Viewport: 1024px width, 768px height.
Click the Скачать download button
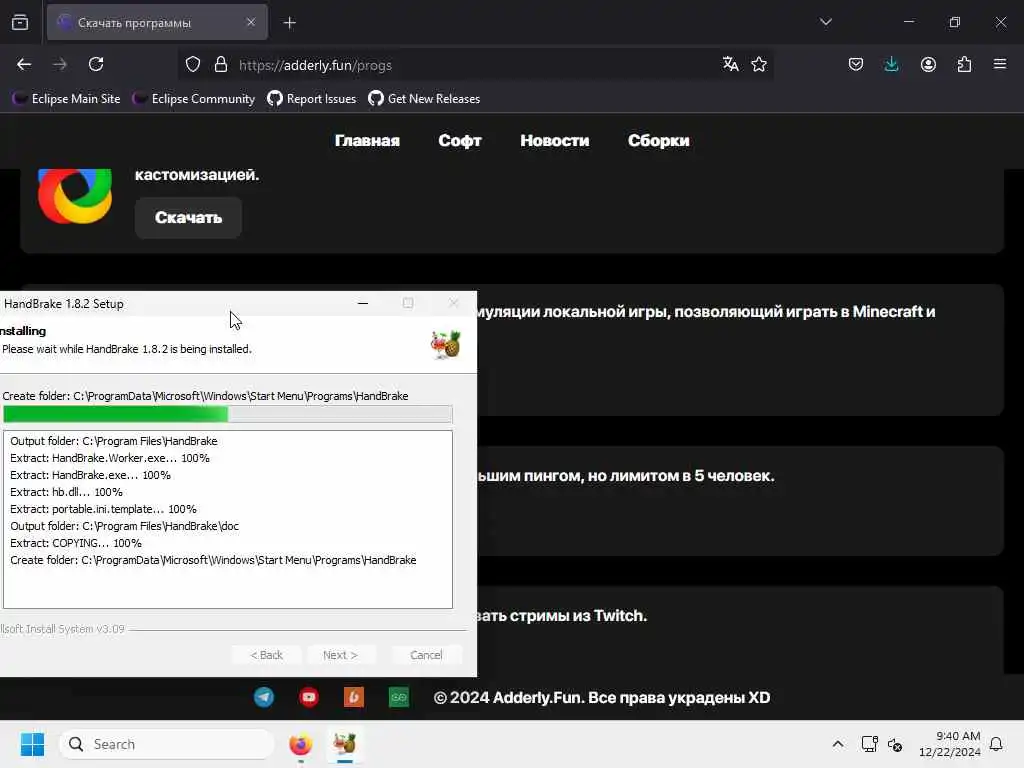[188, 217]
